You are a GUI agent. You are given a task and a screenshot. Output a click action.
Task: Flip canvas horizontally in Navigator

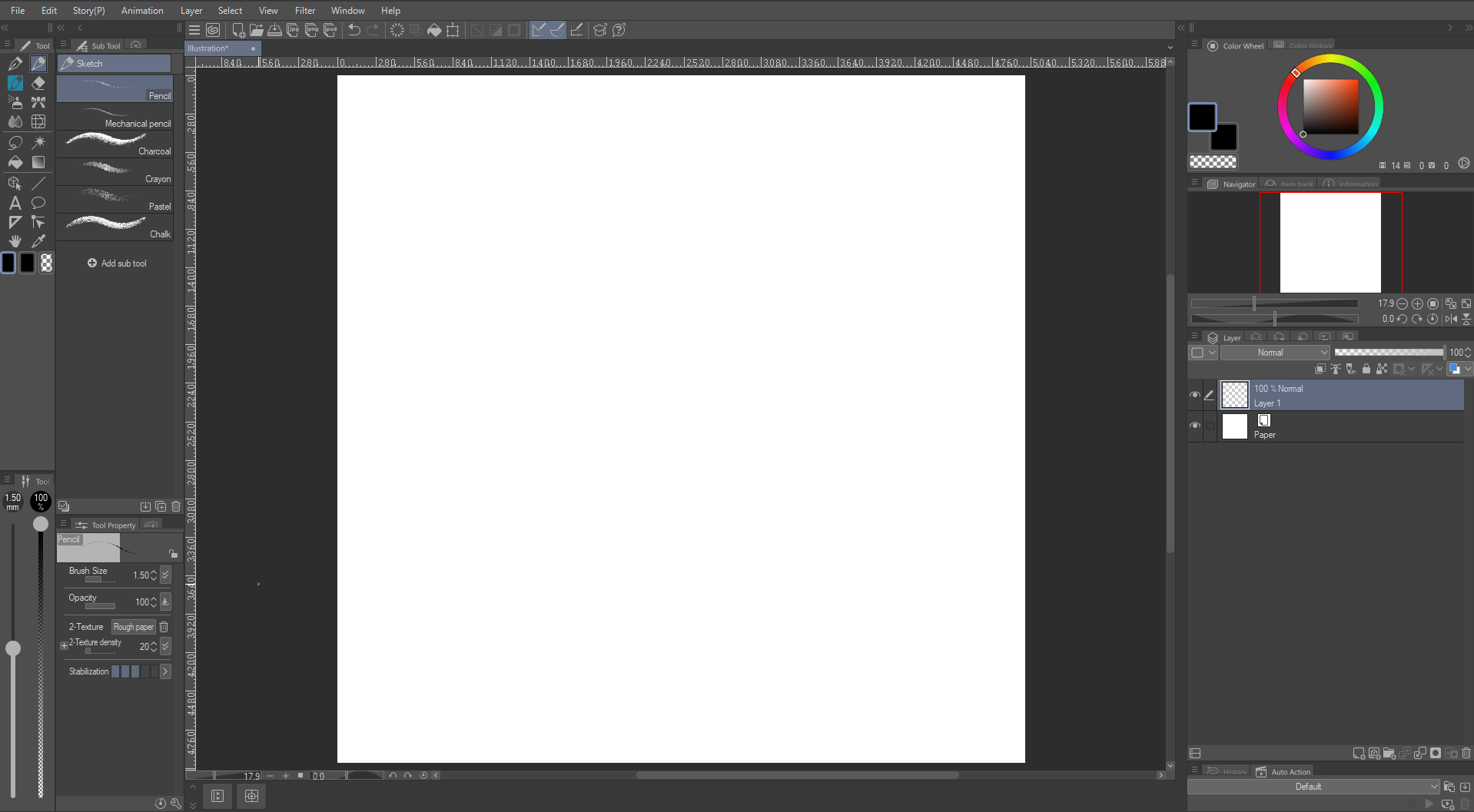[1451, 319]
